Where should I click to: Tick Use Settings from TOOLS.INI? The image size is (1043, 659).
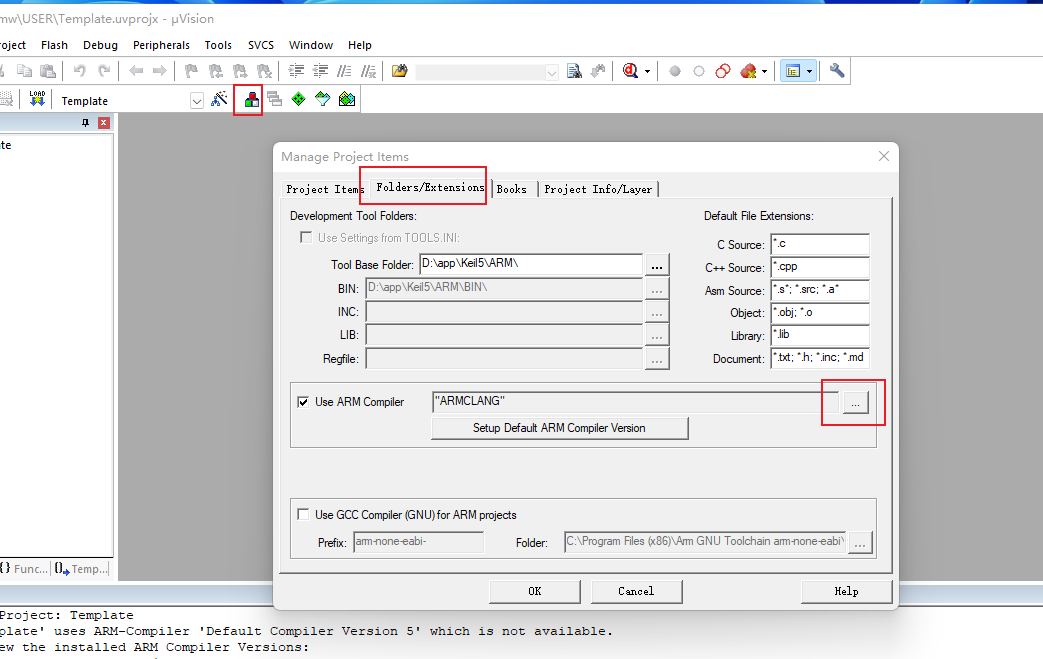306,237
